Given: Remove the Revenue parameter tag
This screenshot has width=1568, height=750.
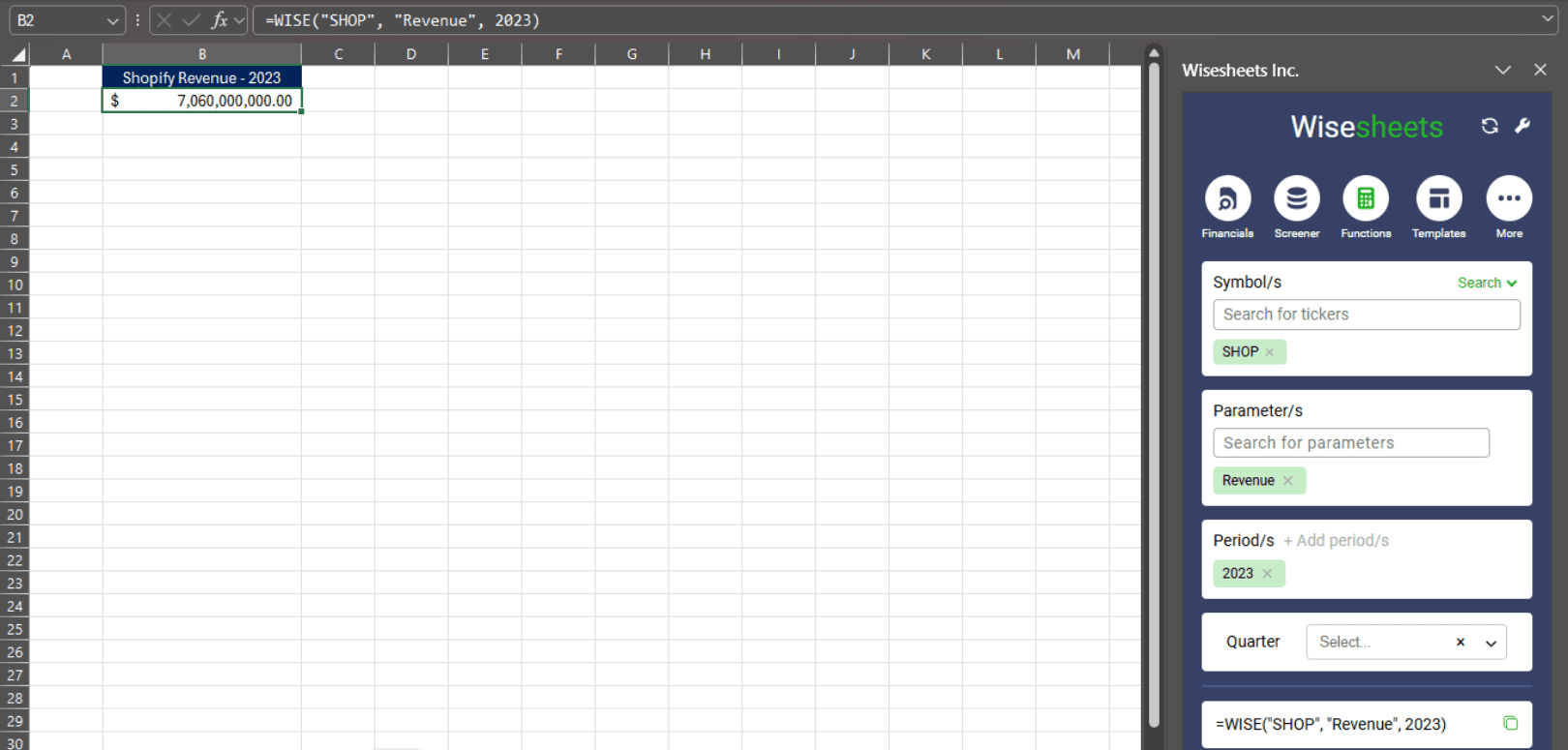Looking at the screenshot, I should click(x=1288, y=481).
